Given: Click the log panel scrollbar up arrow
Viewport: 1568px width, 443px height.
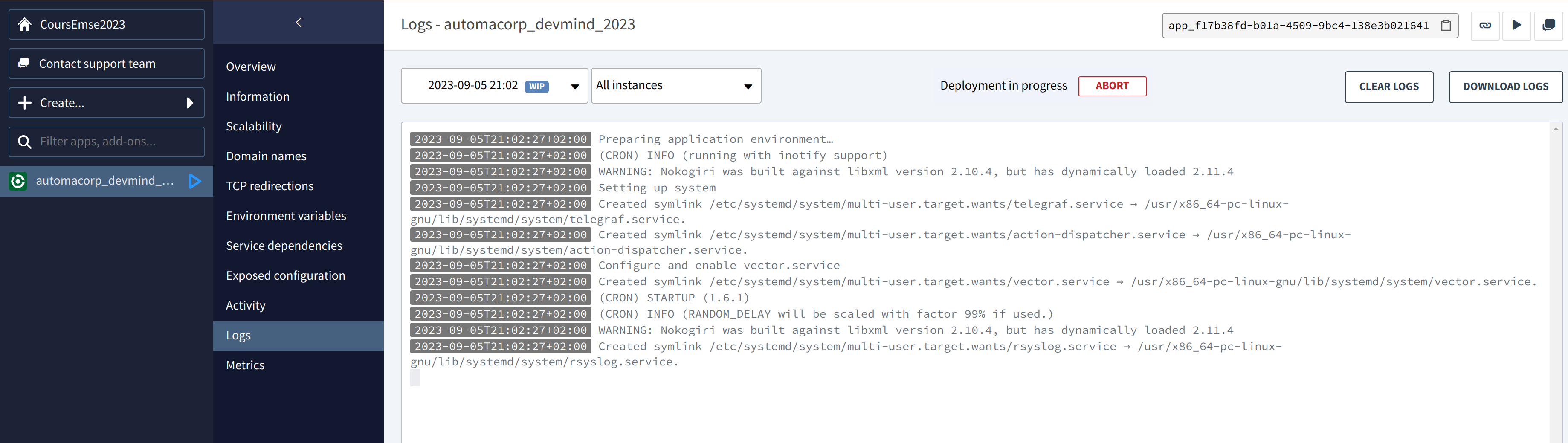Looking at the screenshot, I should coord(1555,129).
